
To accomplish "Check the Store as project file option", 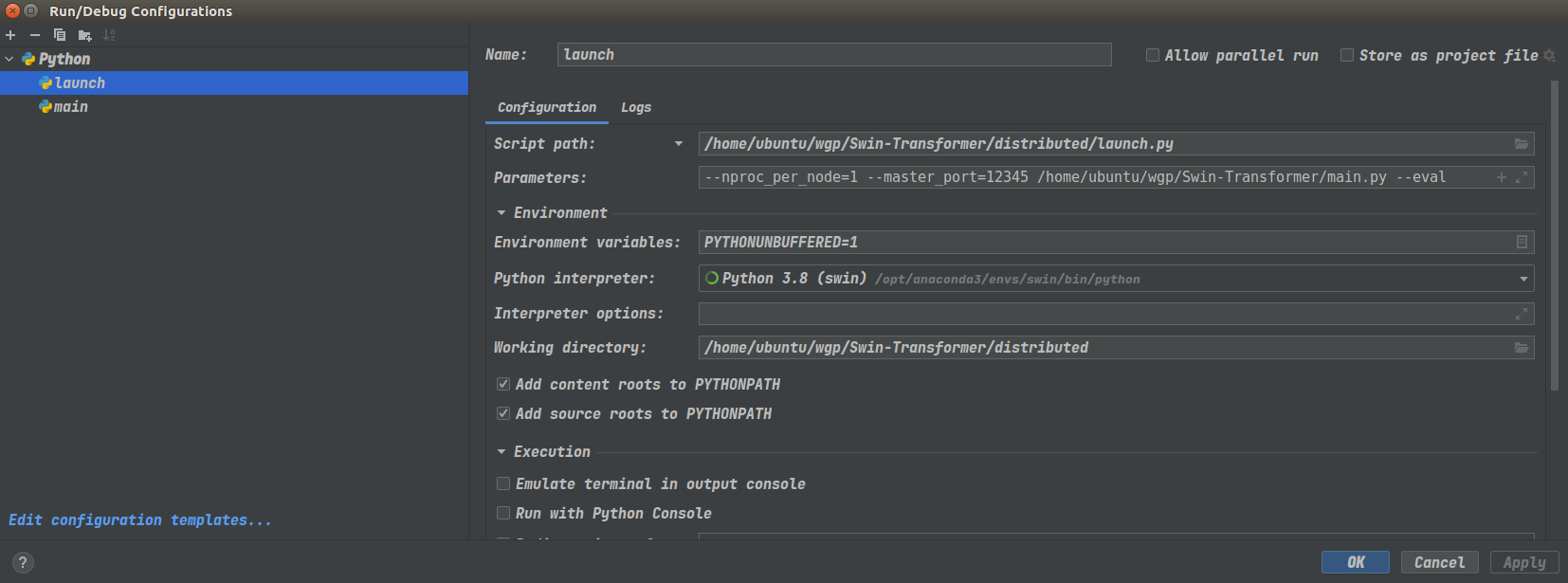I will pyautogui.click(x=1347, y=56).
